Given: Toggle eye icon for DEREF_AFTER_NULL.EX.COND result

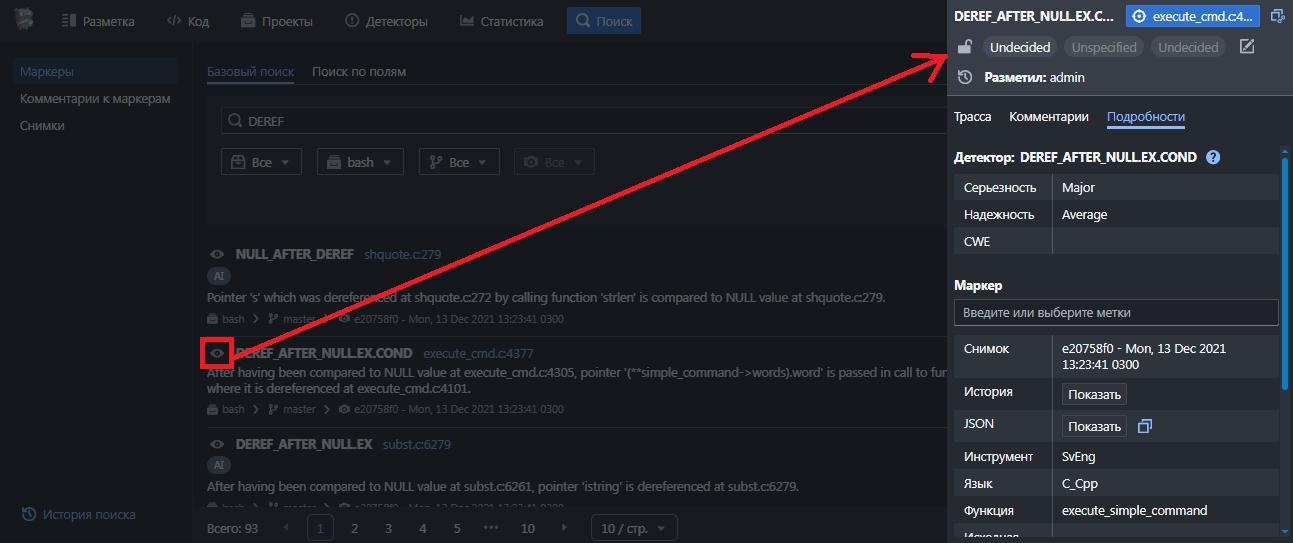Looking at the screenshot, I should tap(217, 353).
